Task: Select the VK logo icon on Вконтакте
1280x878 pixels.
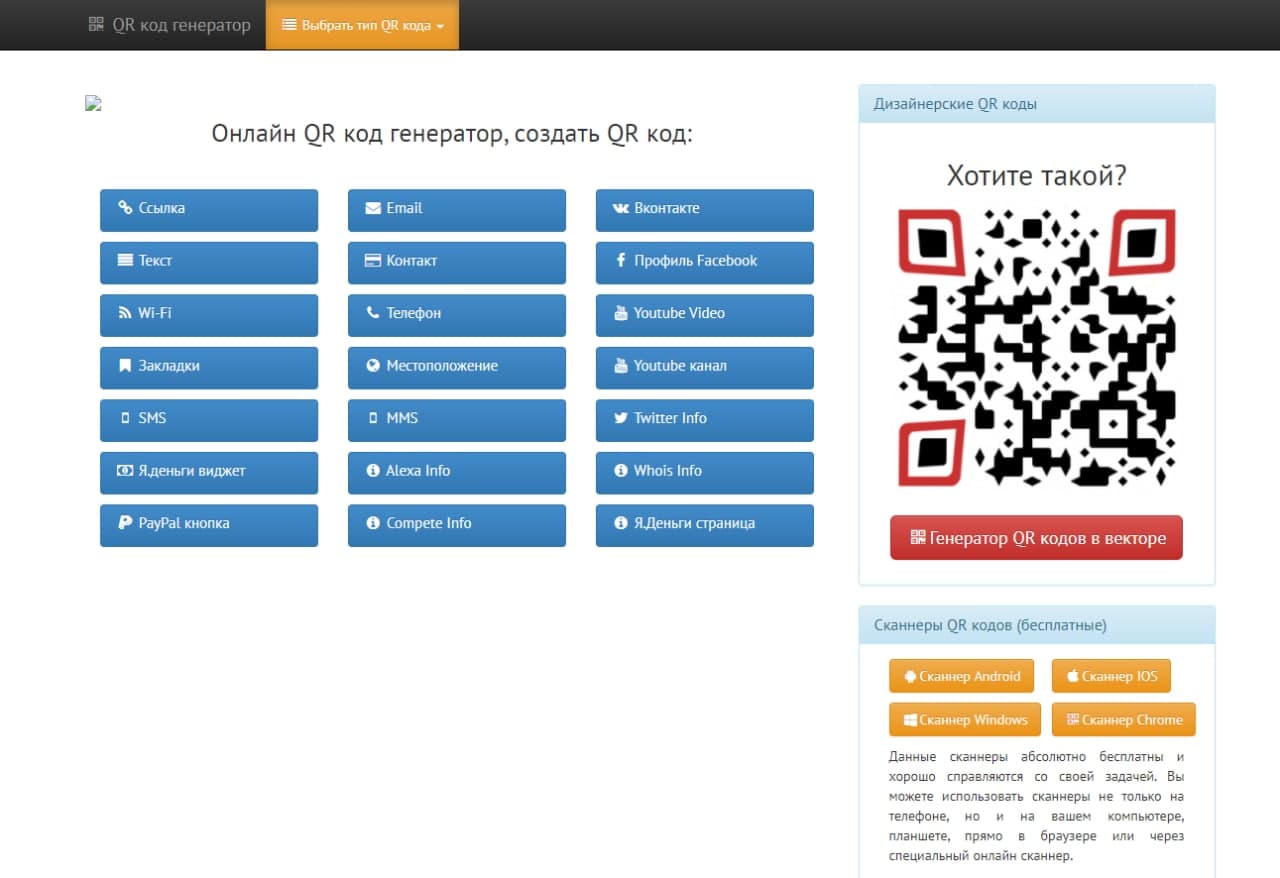Action: coord(621,208)
